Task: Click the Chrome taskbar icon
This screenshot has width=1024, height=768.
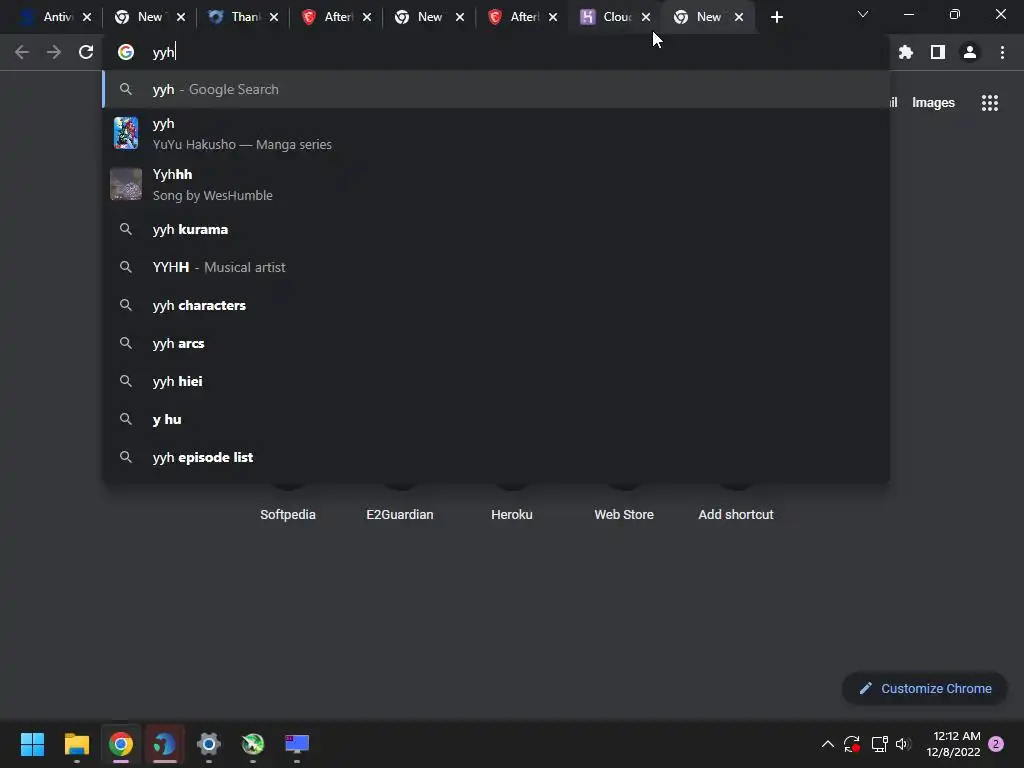Action: coord(121,744)
